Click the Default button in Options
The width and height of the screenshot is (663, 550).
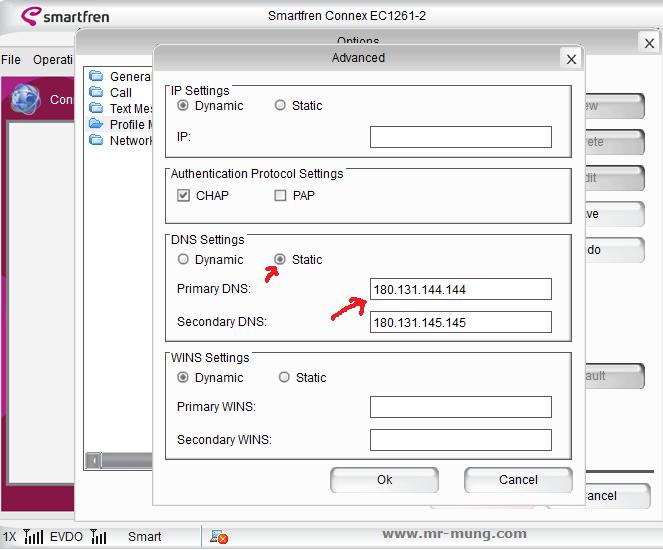[x=614, y=376]
